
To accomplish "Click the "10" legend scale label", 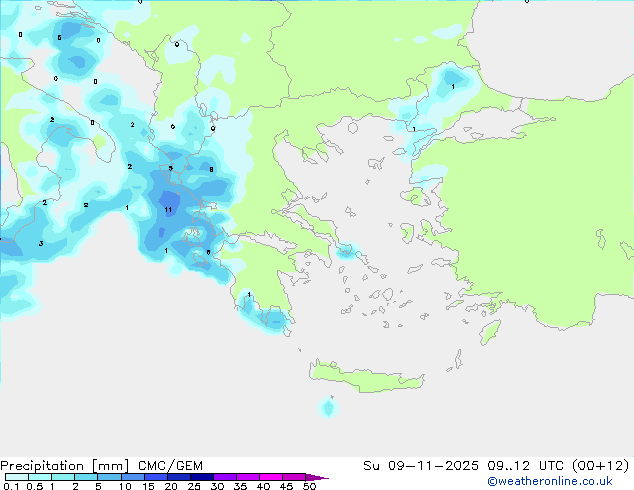I will coord(125,486).
